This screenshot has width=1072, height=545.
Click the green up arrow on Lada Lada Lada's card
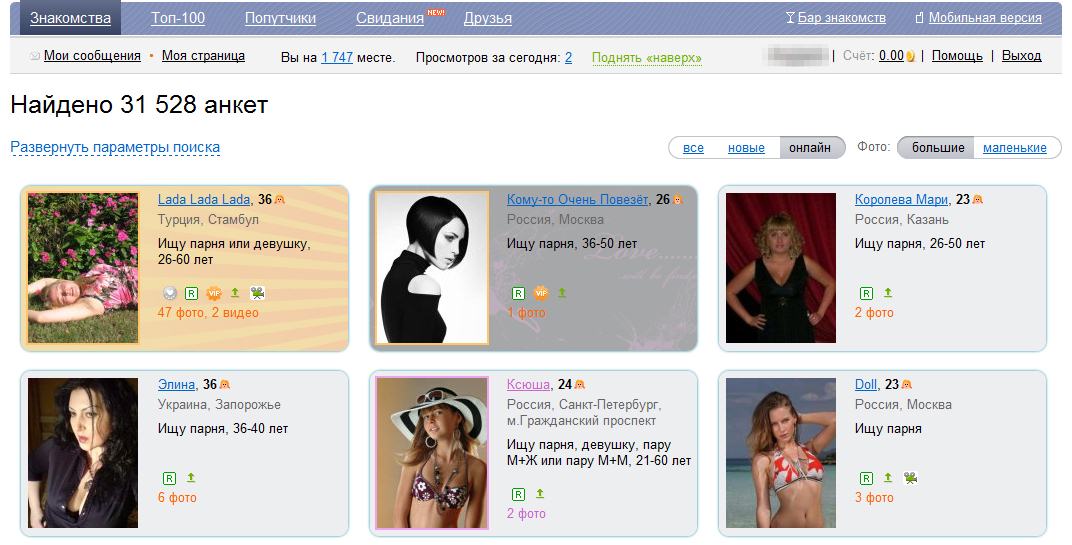[235, 293]
